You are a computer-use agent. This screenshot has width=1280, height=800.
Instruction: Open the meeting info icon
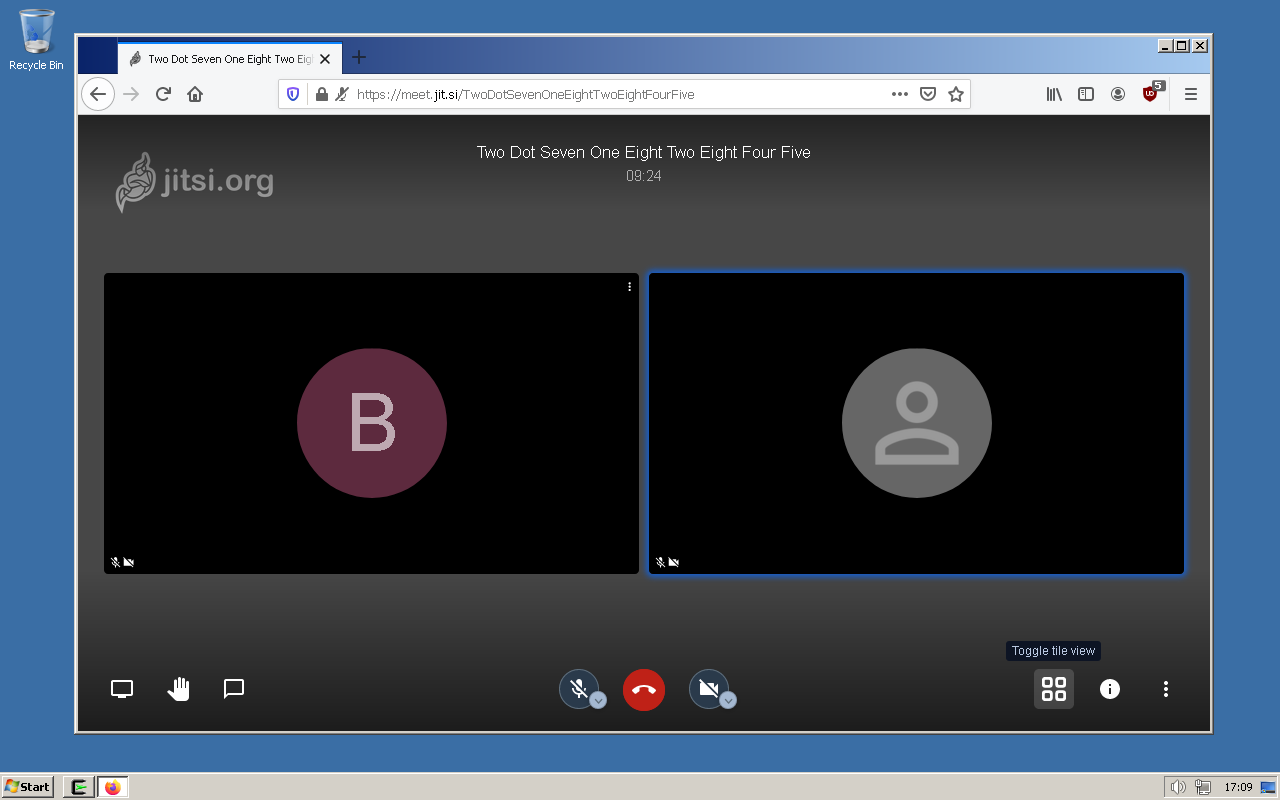(x=1110, y=689)
